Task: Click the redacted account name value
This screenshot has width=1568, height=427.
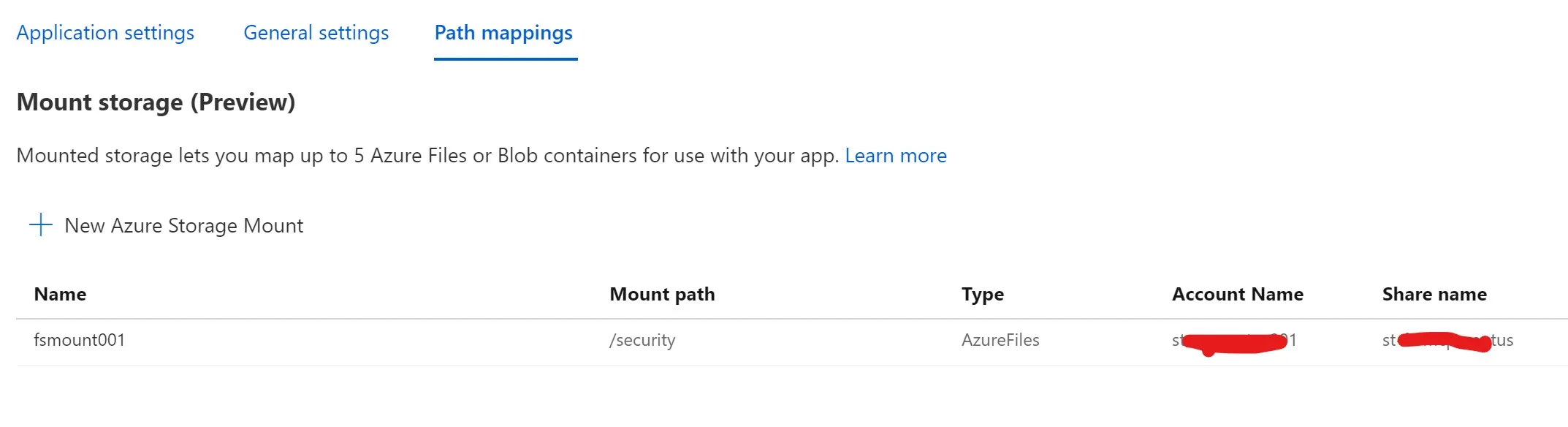Action: coord(1233,341)
